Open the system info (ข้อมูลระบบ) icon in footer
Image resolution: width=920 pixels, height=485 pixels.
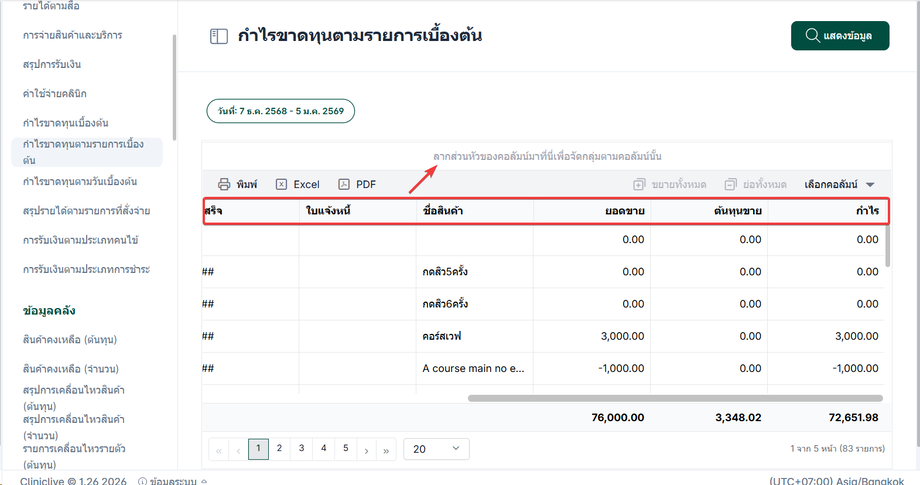click(142, 481)
